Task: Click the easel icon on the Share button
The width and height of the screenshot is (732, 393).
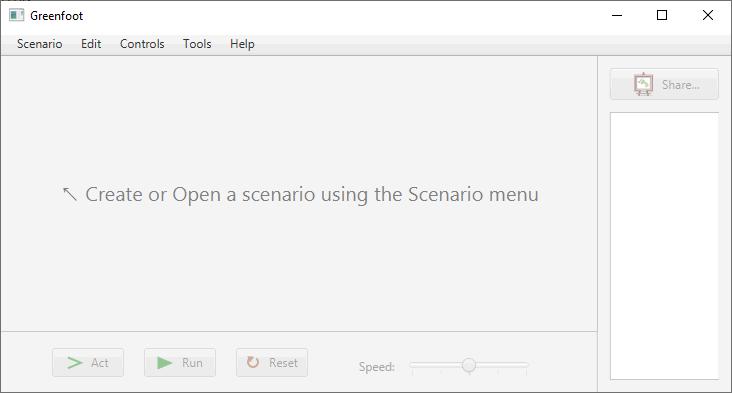Action: [643, 84]
